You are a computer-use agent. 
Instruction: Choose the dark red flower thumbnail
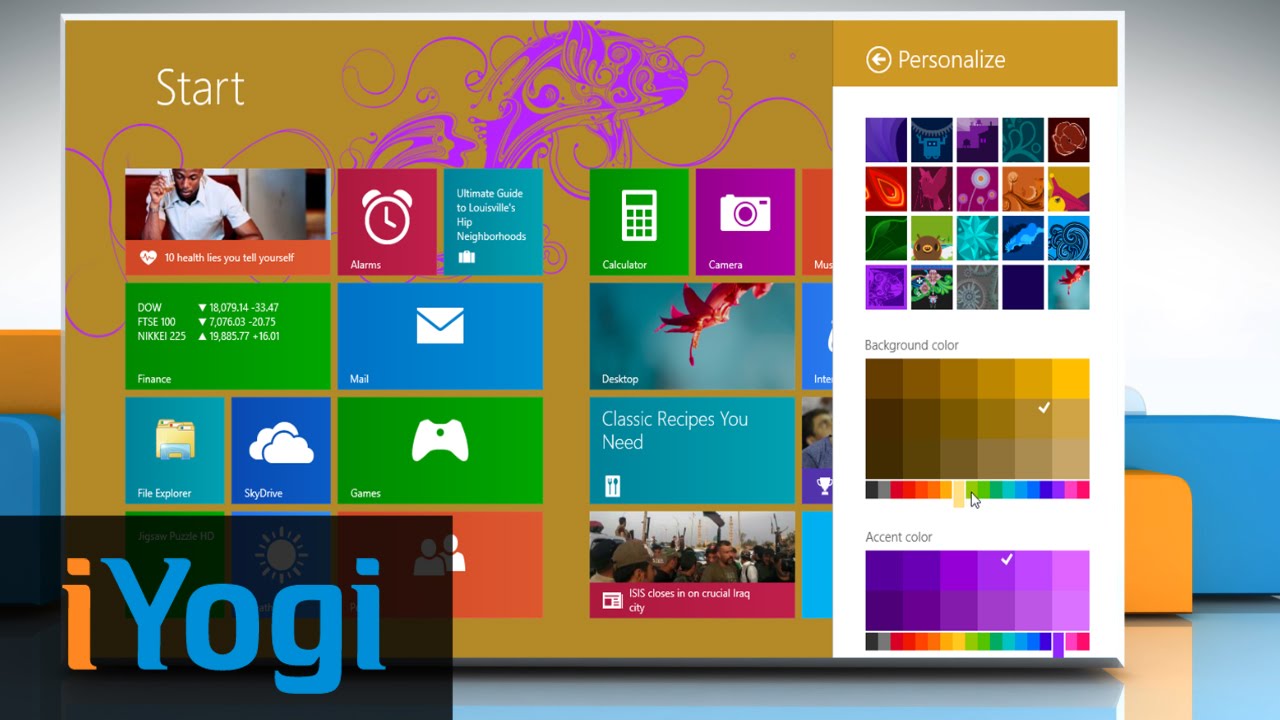tap(1069, 140)
